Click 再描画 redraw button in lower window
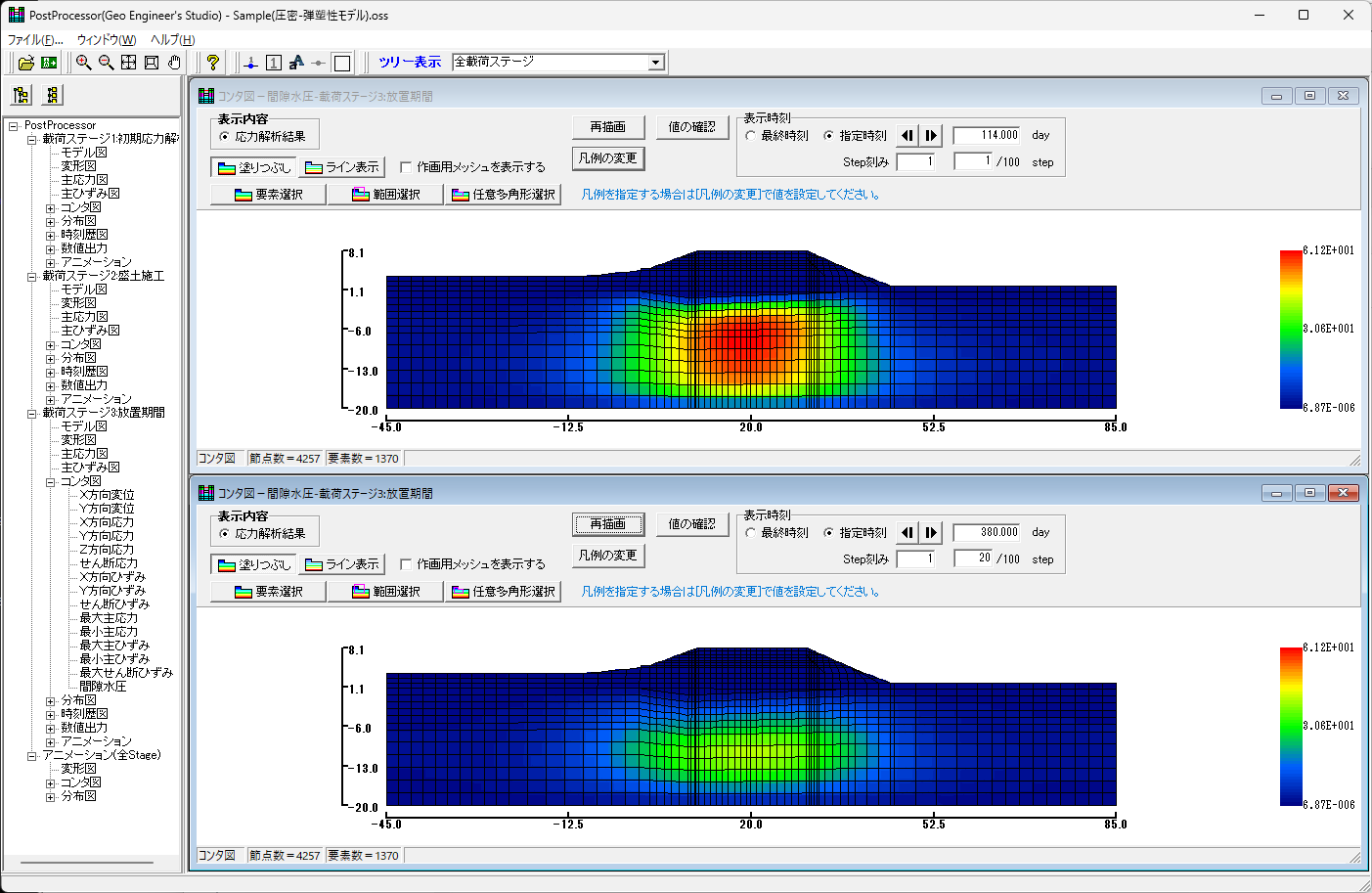The width and height of the screenshot is (1372, 893). click(607, 524)
